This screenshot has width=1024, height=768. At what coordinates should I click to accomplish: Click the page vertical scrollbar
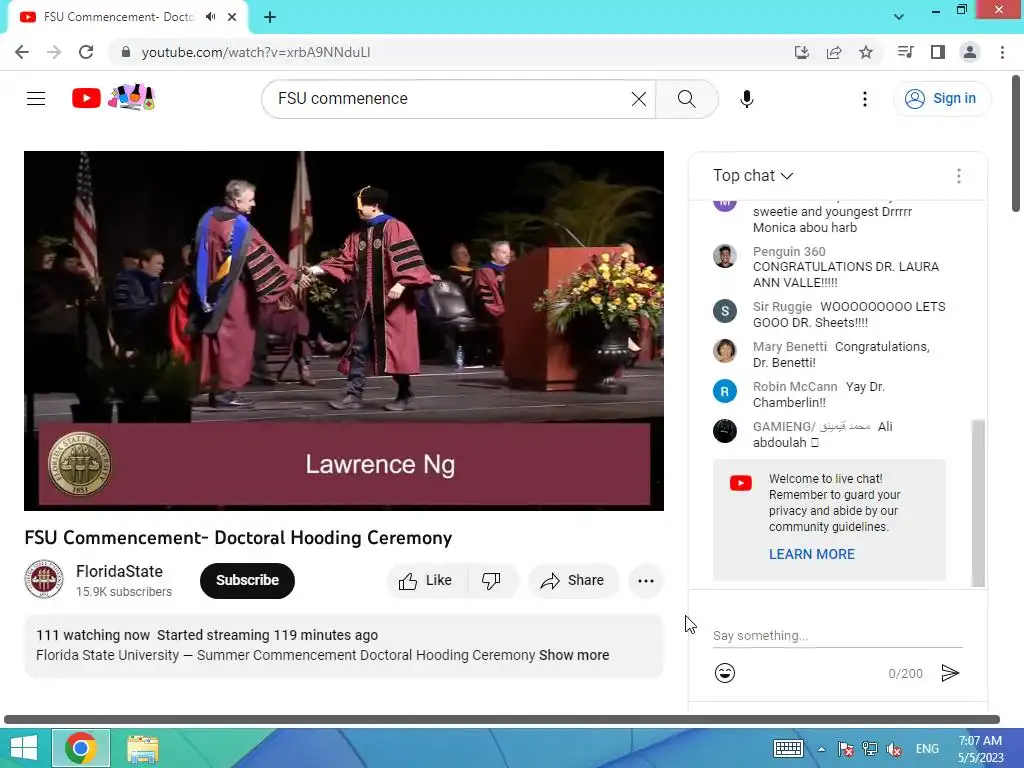[x=1016, y=144]
